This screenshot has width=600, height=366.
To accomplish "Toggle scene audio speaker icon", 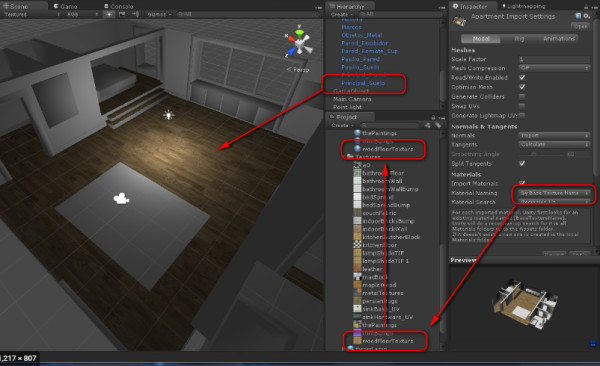I will pos(135,14).
